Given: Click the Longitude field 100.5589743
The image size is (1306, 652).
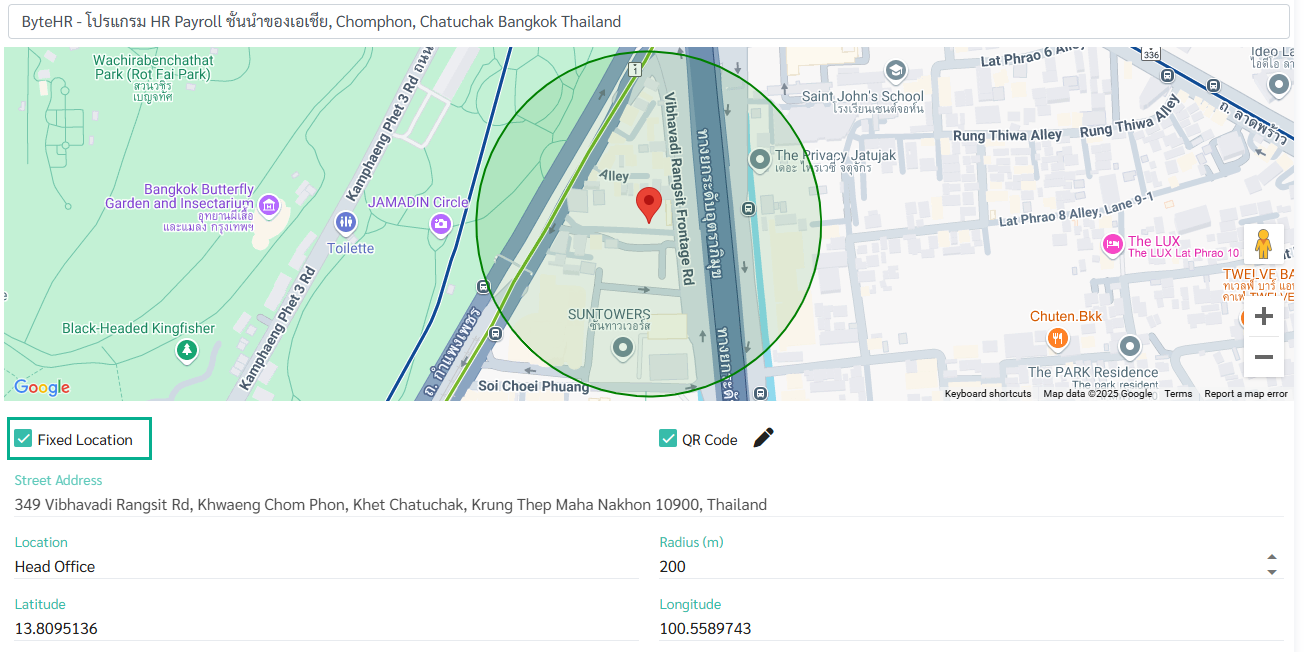Looking at the screenshot, I should click(971, 629).
